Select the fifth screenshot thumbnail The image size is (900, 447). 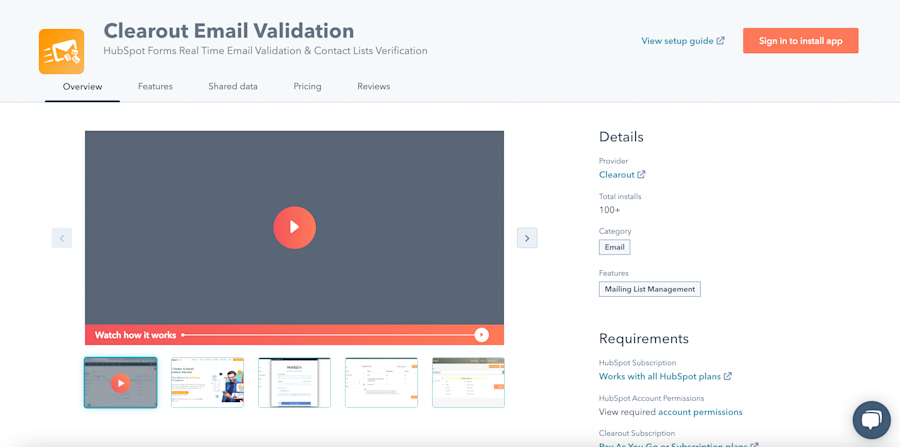[x=468, y=383]
